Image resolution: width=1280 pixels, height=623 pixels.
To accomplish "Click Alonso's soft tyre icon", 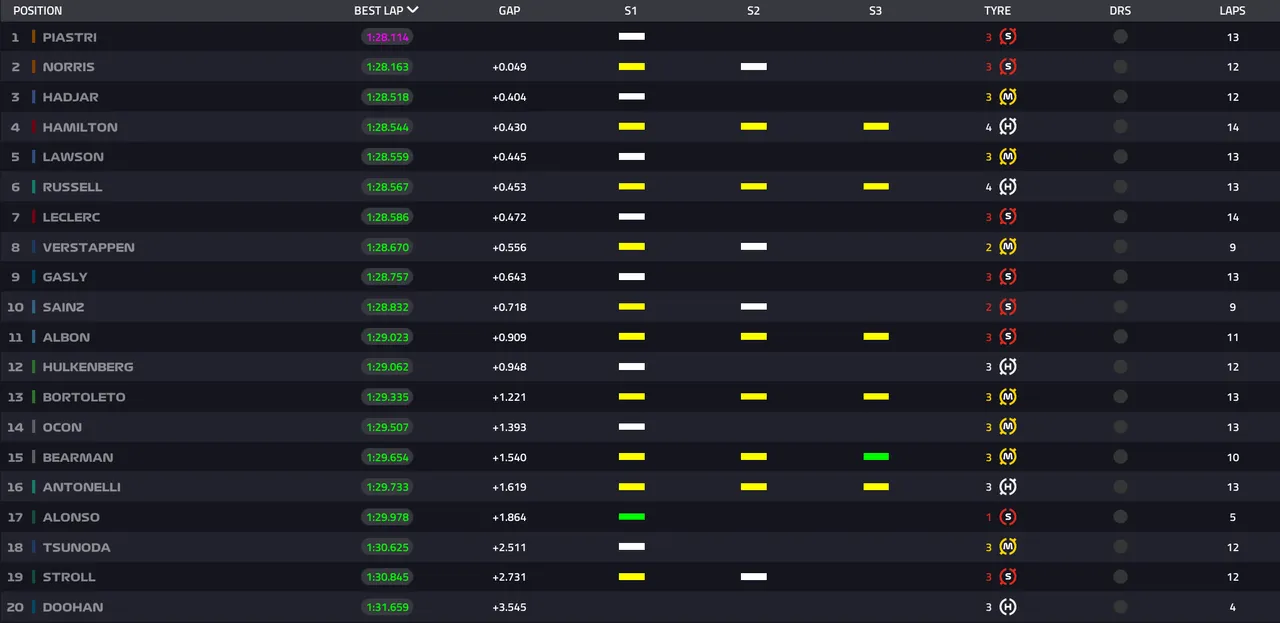I will (x=1008, y=517).
